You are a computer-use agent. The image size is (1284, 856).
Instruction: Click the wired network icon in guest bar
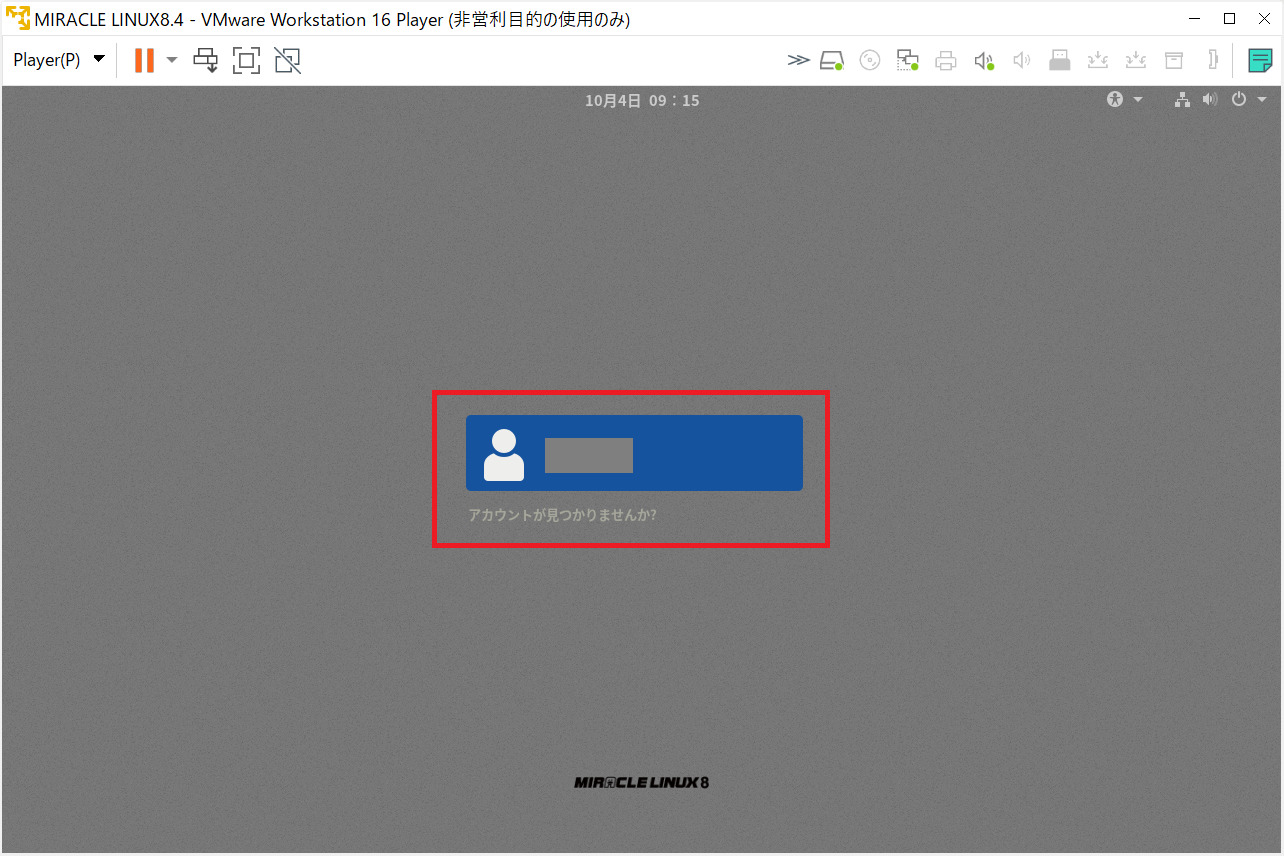tap(1182, 99)
